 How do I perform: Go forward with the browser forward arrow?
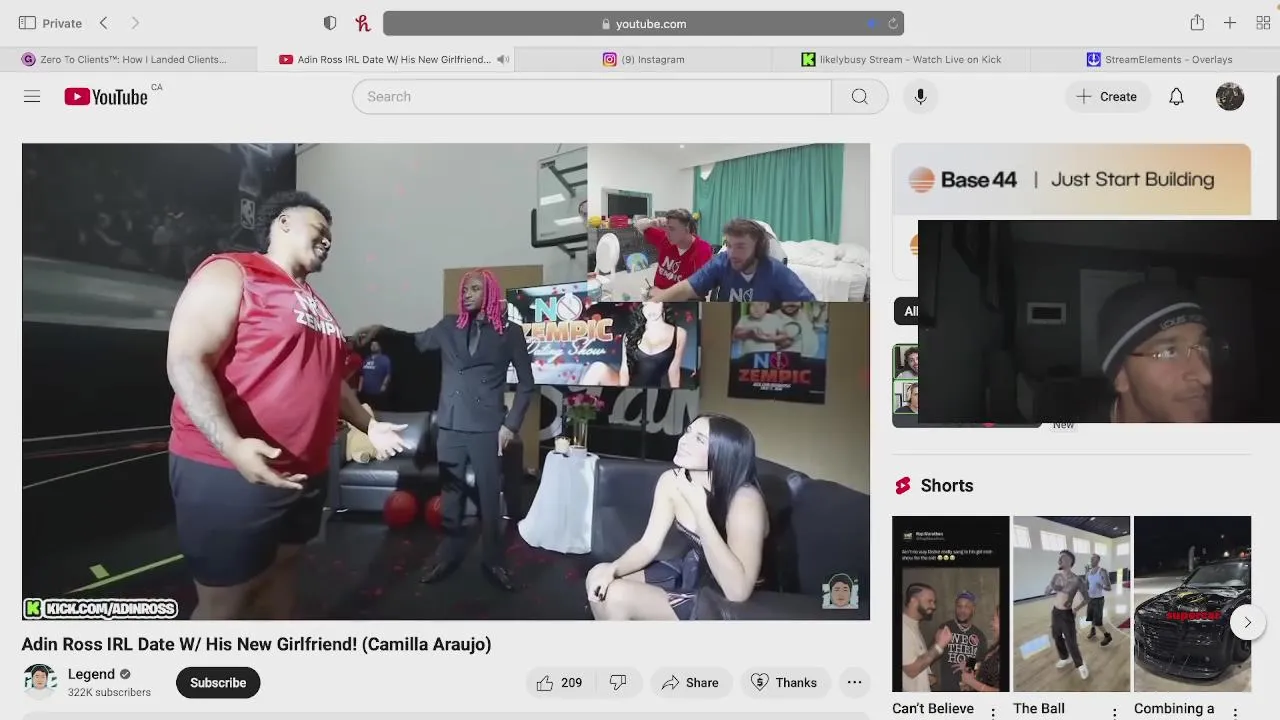click(x=135, y=23)
